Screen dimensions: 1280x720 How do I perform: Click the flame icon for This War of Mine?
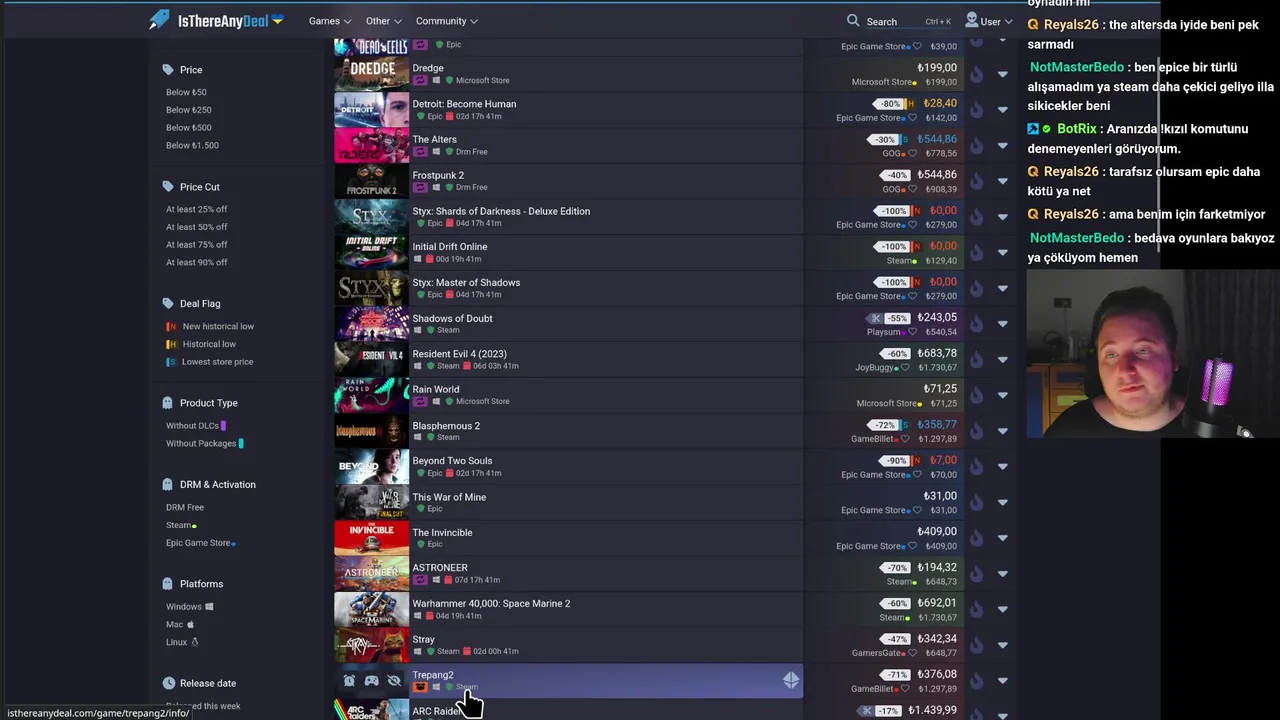click(975, 502)
